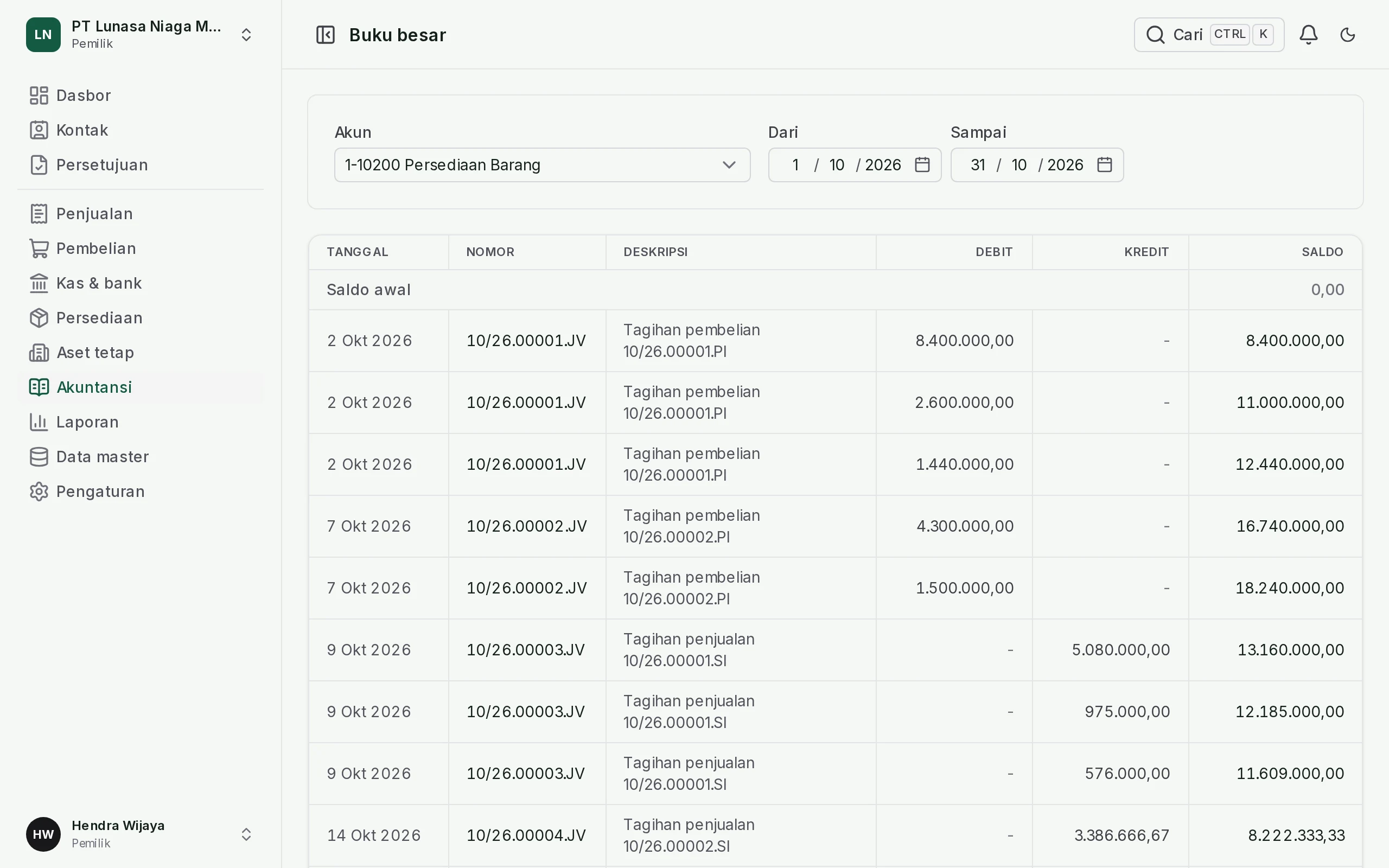This screenshot has height=868, width=1389.
Task: Click the Sampai day field showing 31
Action: coord(978,165)
